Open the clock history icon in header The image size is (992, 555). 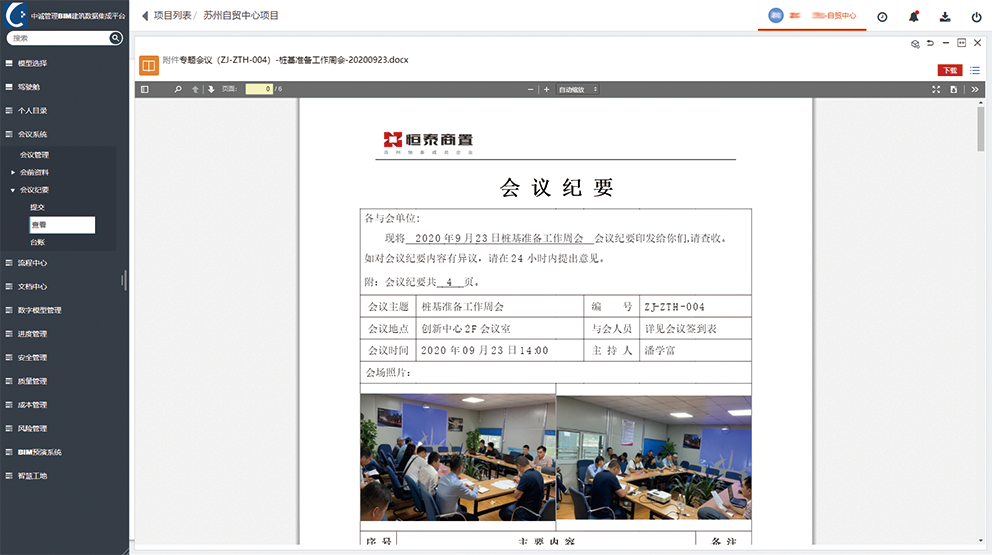pyautogui.click(x=882, y=16)
